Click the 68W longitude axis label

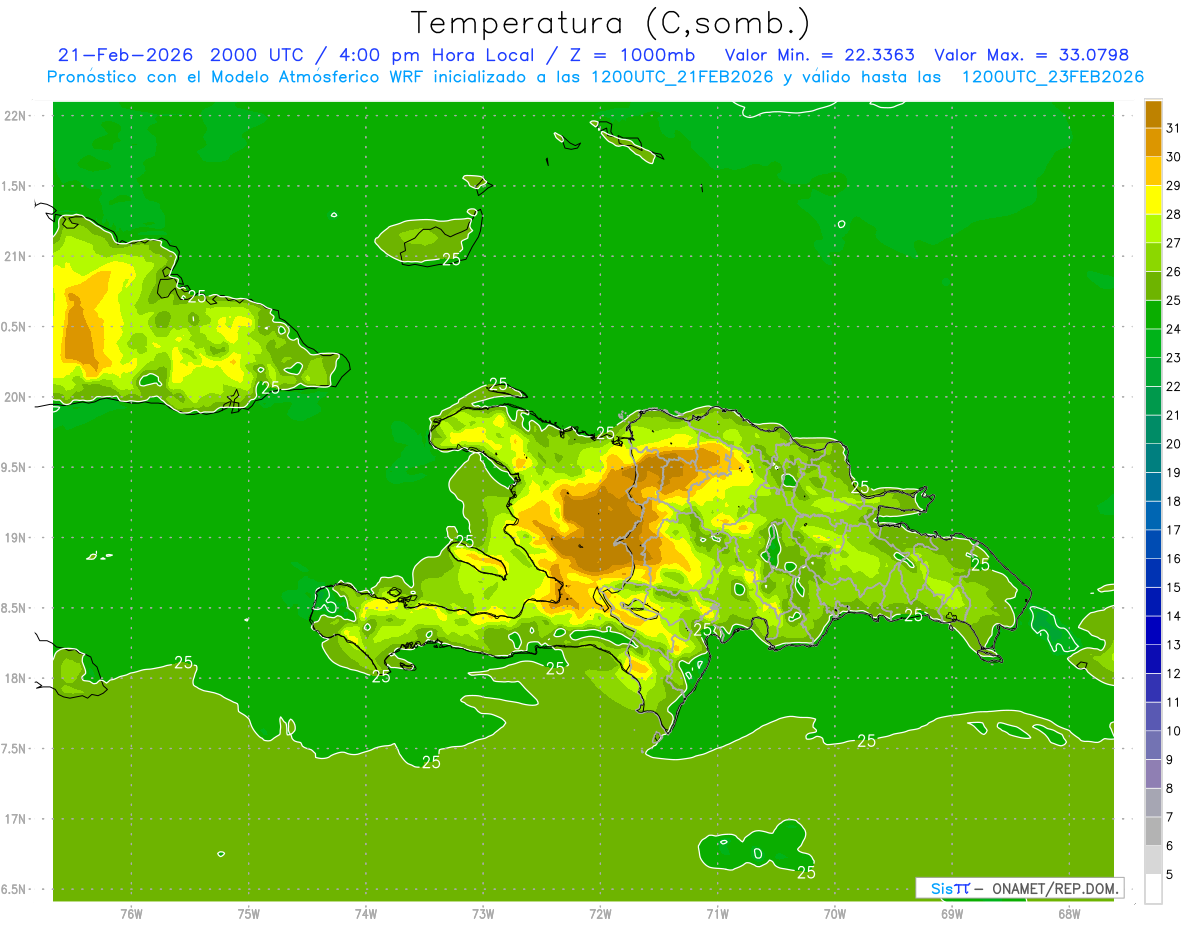point(1068,913)
